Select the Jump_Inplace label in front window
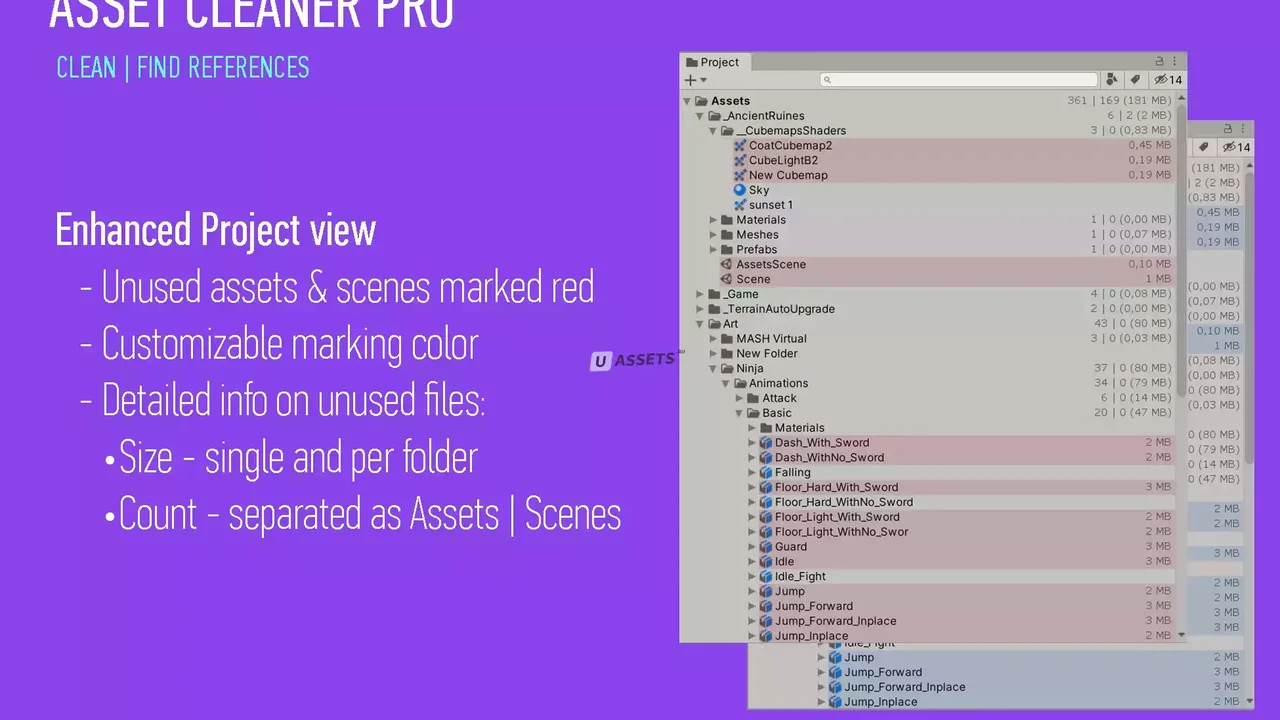1280x720 pixels. pos(811,636)
